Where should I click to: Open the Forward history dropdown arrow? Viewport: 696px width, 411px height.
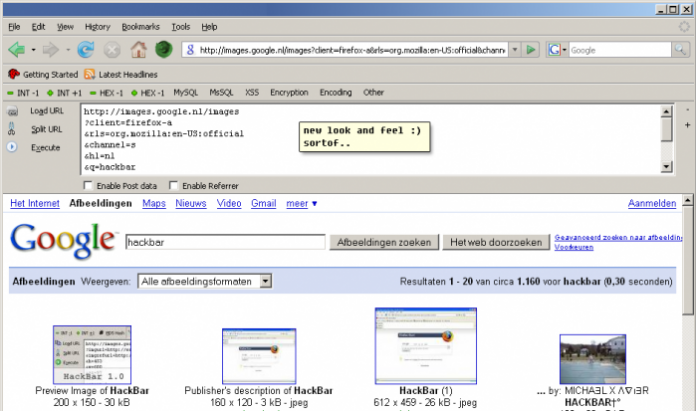tap(68, 50)
